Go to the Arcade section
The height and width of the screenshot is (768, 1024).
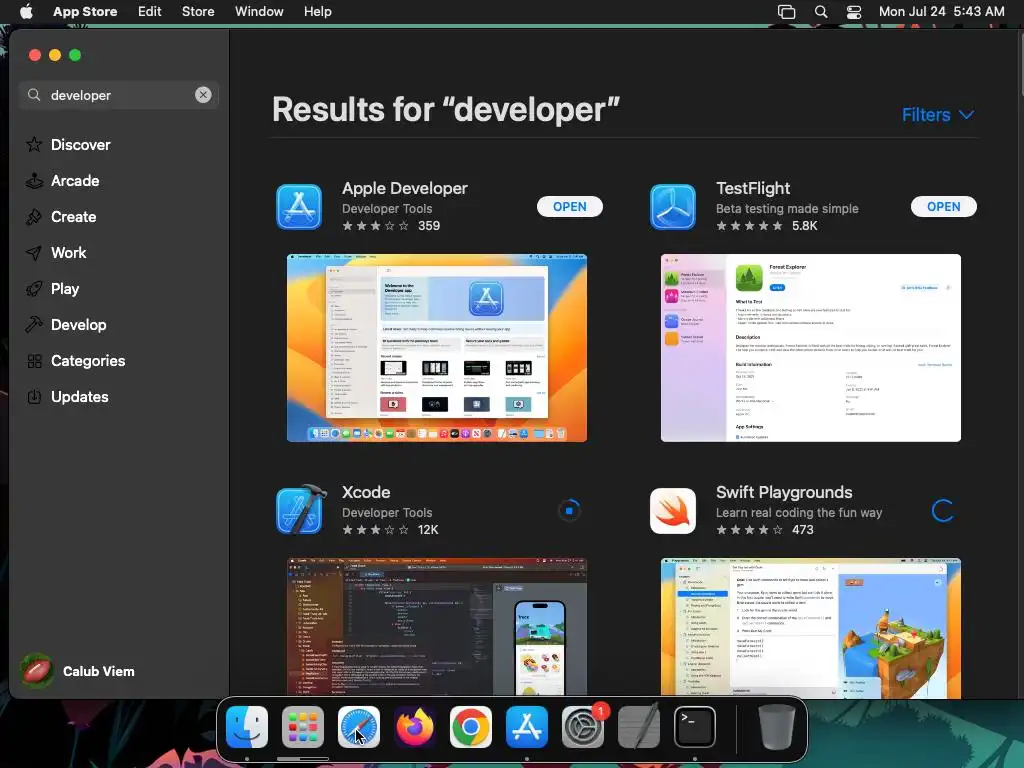[x=75, y=181]
